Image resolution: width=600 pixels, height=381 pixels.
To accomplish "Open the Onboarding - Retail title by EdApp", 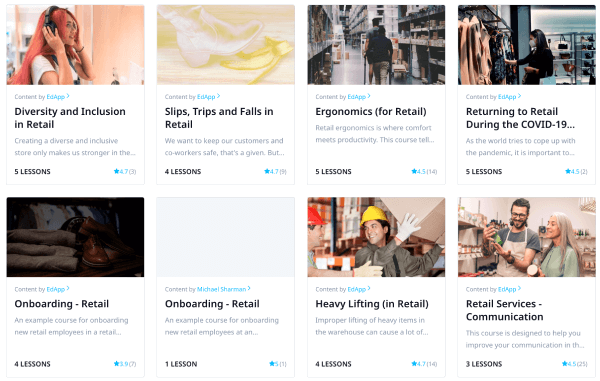I will [62, 304].
